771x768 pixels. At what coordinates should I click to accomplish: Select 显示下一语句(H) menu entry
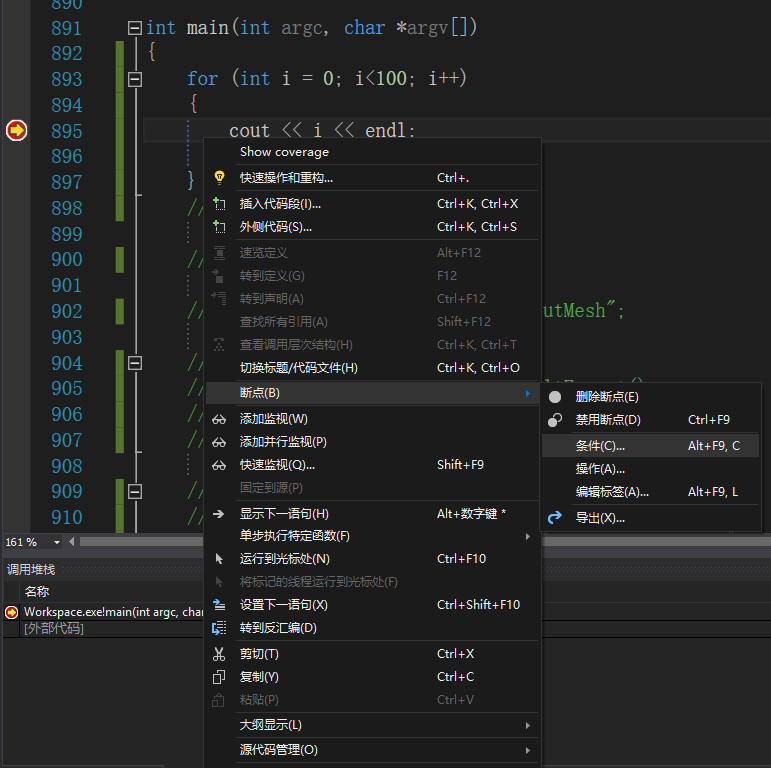pyautogui.click(x=372, y=514)
